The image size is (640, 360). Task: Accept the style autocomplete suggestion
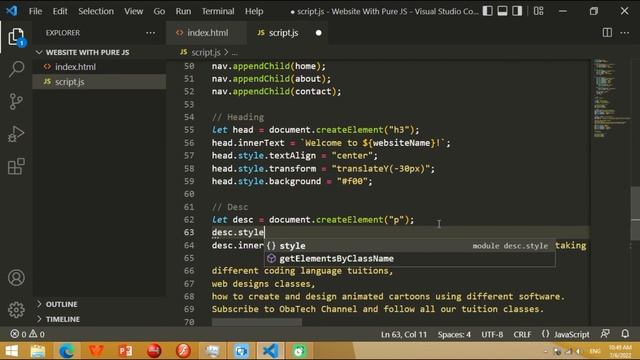409,246
